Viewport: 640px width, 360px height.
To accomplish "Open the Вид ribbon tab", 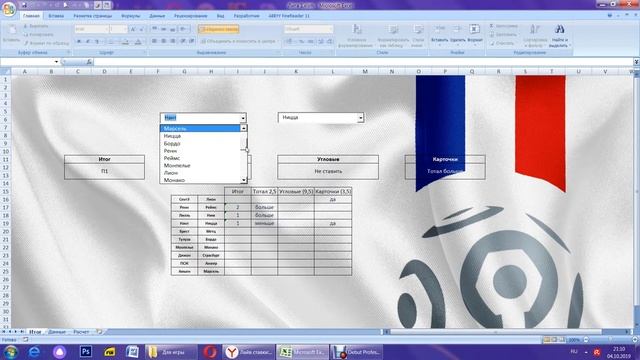I will (220, 16).
